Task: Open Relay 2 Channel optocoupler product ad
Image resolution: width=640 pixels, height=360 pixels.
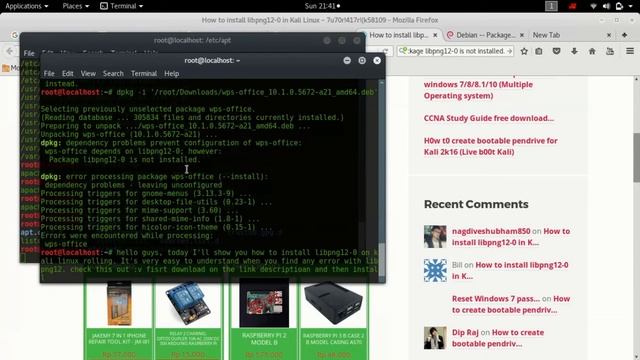Action: (x=188, y=320)
